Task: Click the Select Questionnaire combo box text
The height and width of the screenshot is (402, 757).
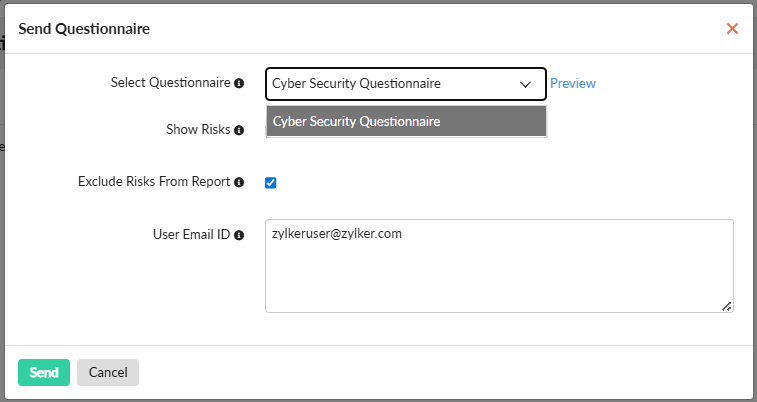Action: click(x=356, y=84)
